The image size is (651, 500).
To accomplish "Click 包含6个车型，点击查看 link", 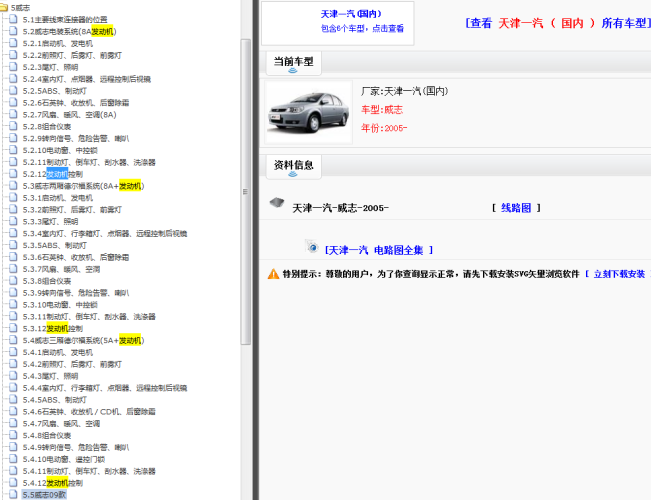I will pos(362,28).
